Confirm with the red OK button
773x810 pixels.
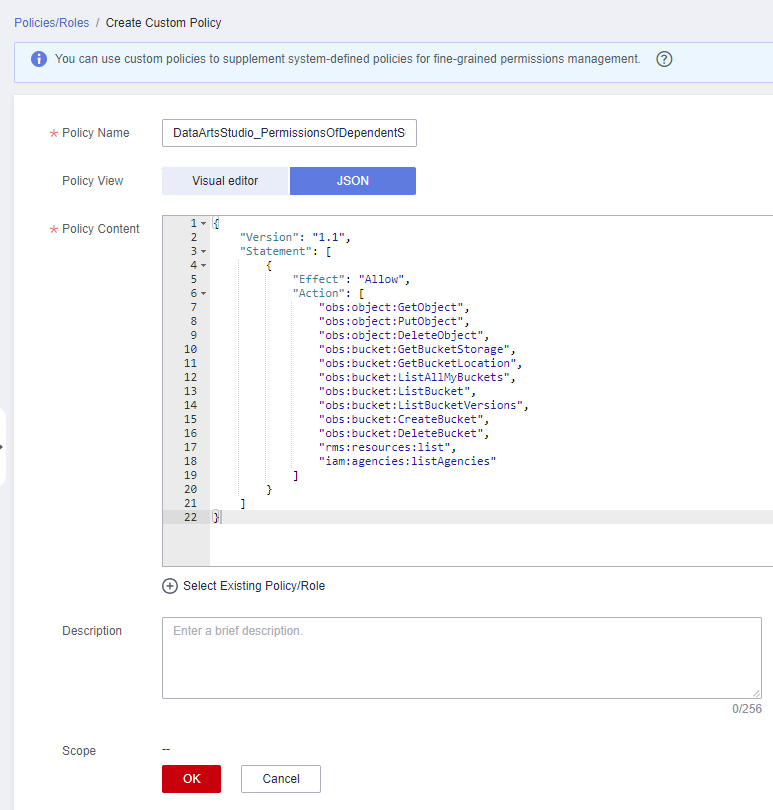click(191, 778)
